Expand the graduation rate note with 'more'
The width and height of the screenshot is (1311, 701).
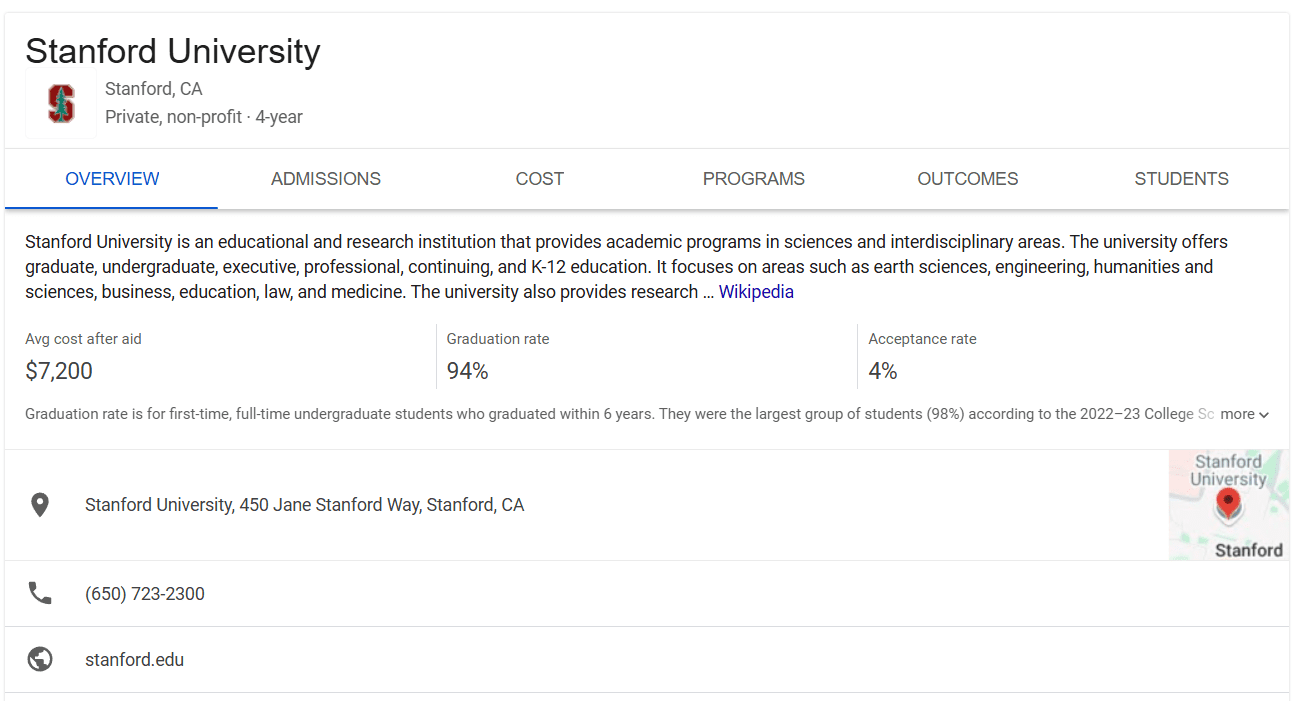point(1244,414)
